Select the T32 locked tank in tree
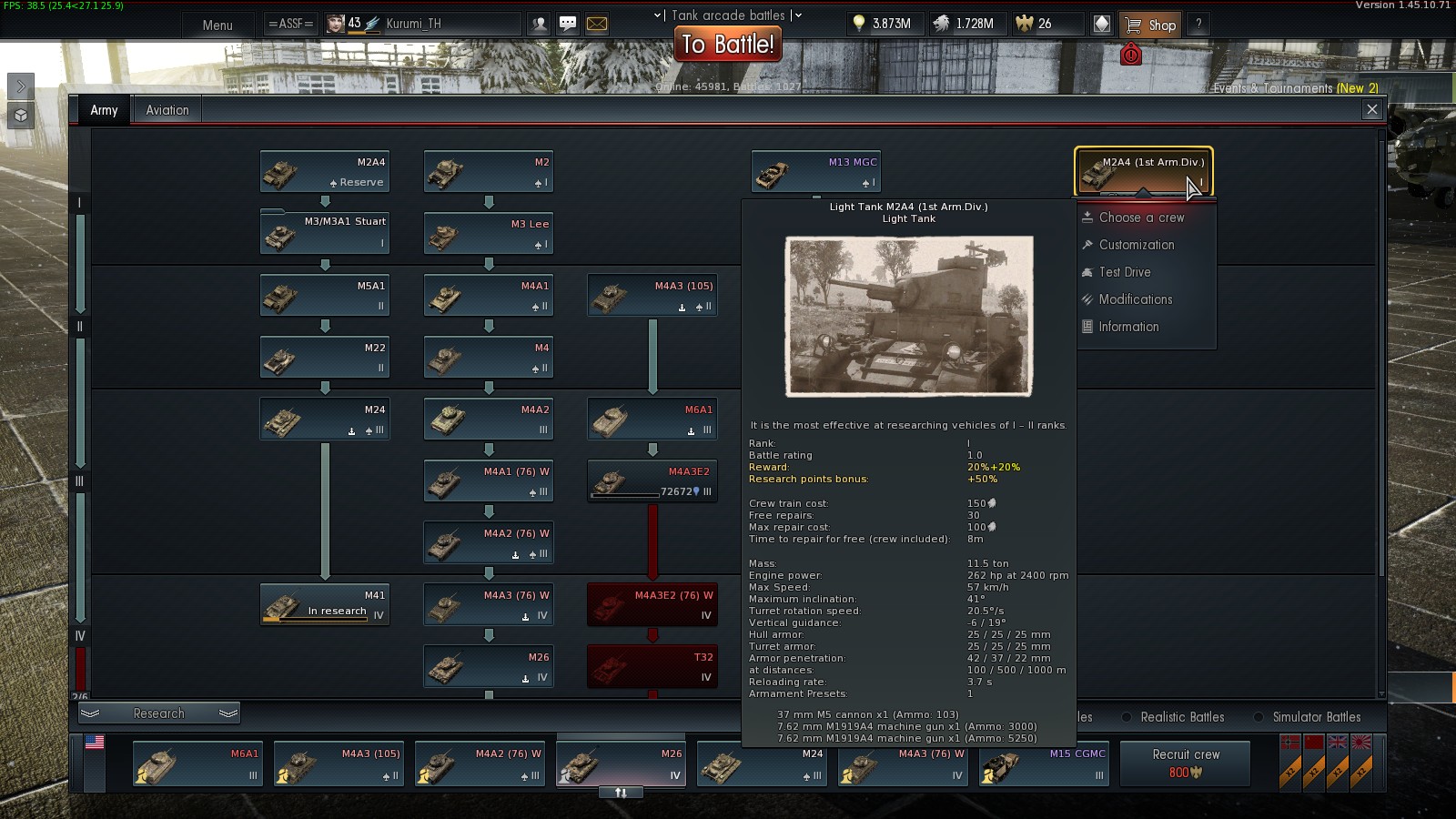Viewport: 1456px width, 819px height. (652, 666)
